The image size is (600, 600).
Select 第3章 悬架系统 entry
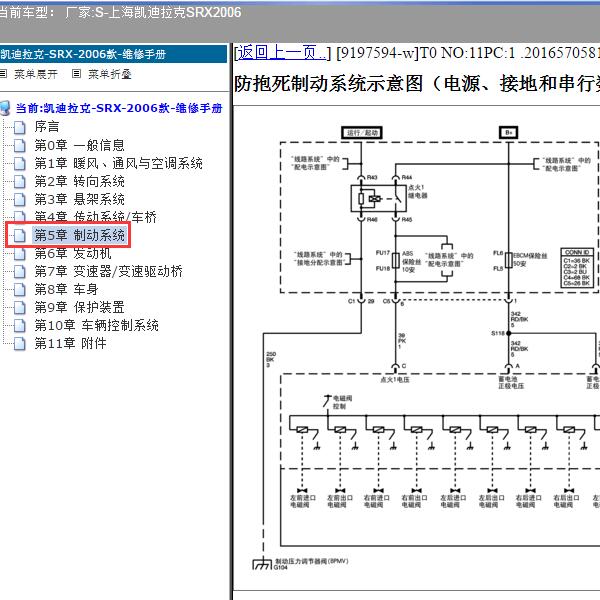79,199
